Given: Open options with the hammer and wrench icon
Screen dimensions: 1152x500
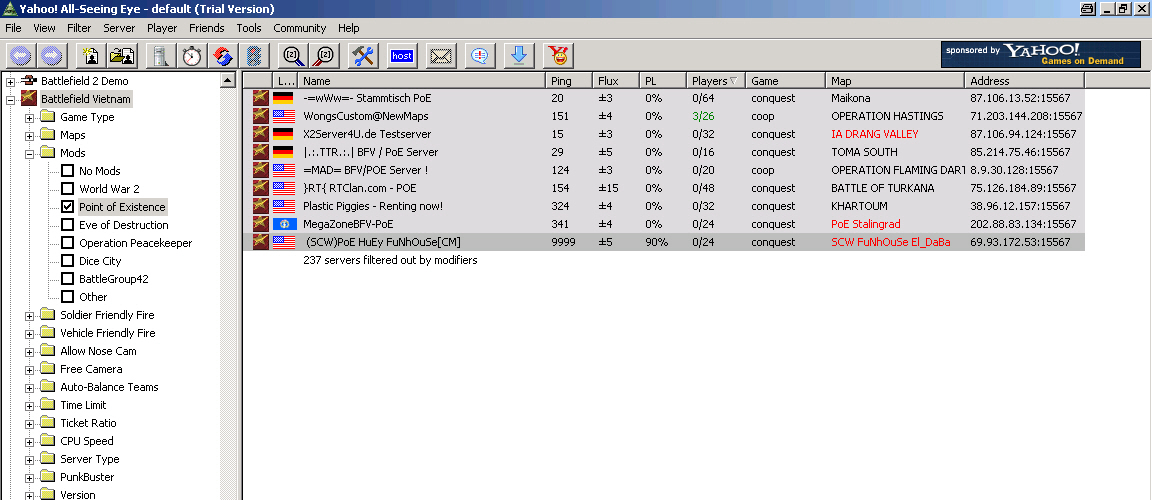Looking at the screenshot, I should 362,56.
